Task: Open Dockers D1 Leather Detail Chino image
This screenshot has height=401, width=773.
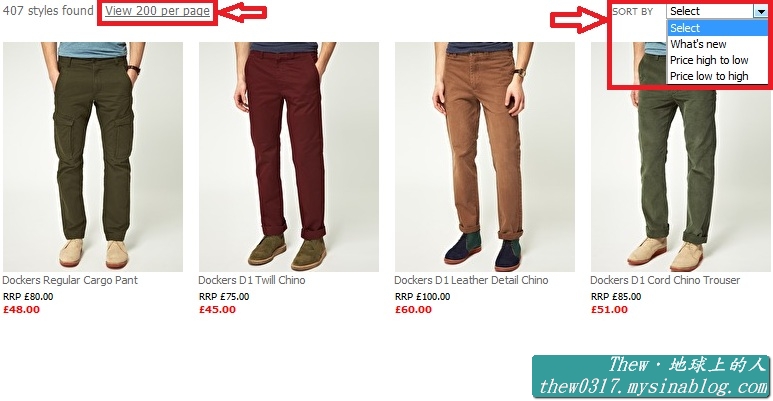Action: click(x=485, y=157)
